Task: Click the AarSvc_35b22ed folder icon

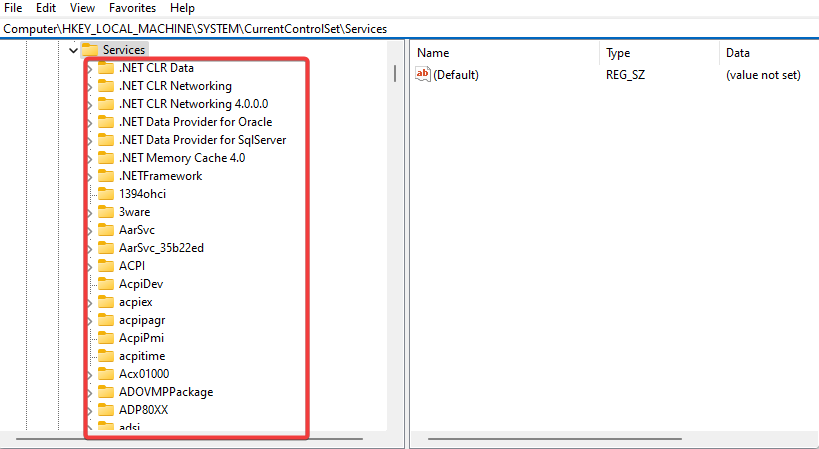Action: tap(106, 248)
